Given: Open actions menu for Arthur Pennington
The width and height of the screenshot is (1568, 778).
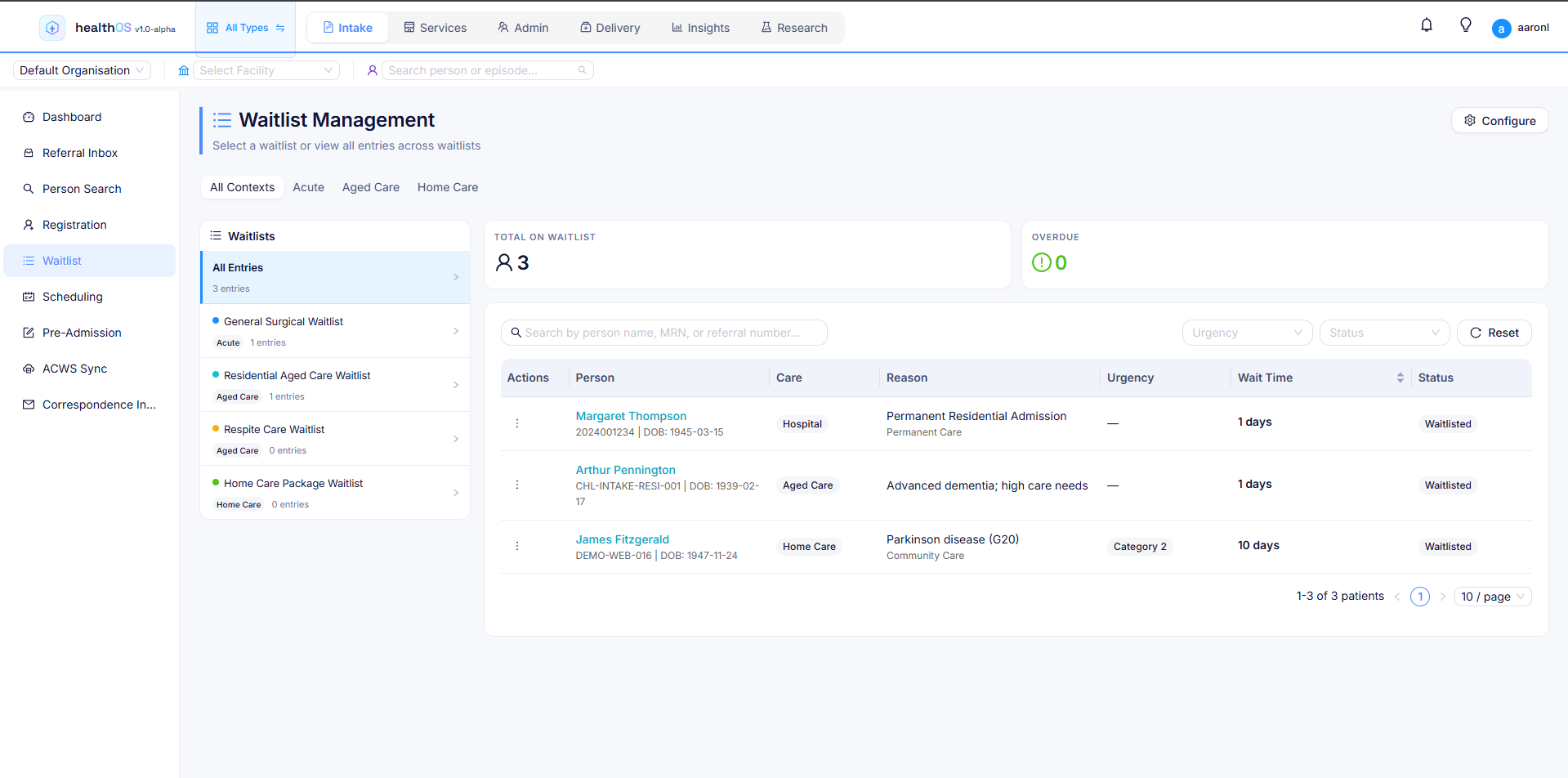Looking at the screenshot, I should point(517,485).
